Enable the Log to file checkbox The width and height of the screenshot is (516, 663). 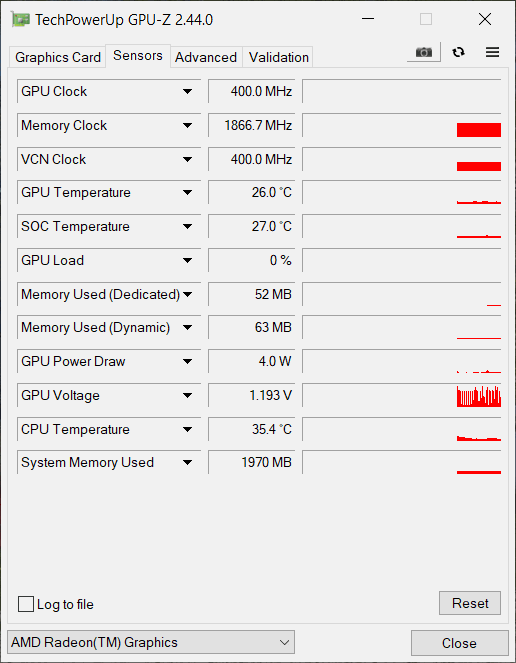click(26, 604)
